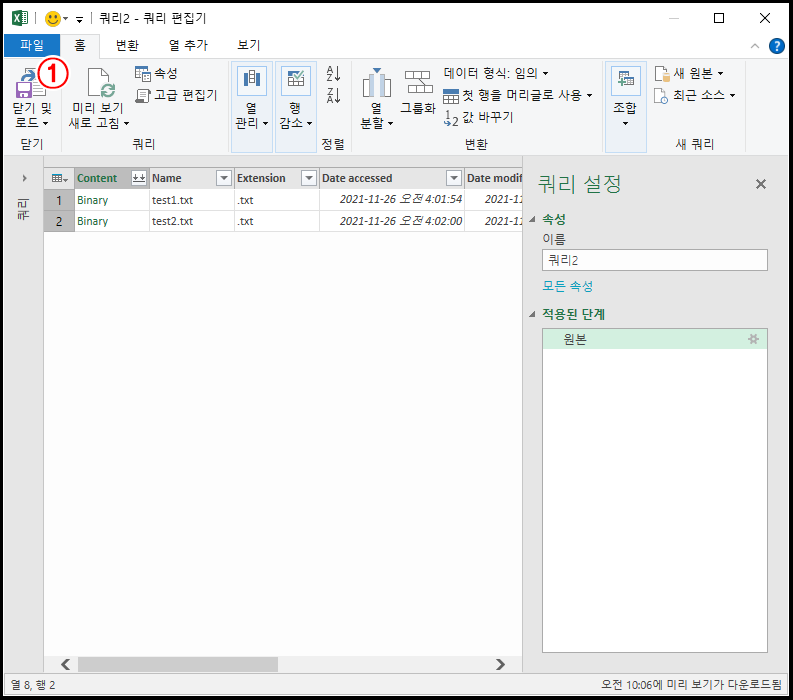The image size is (793, 700).
Task: Click the 미리 보기 새로 고침 icon
Action: click(100, 83)
